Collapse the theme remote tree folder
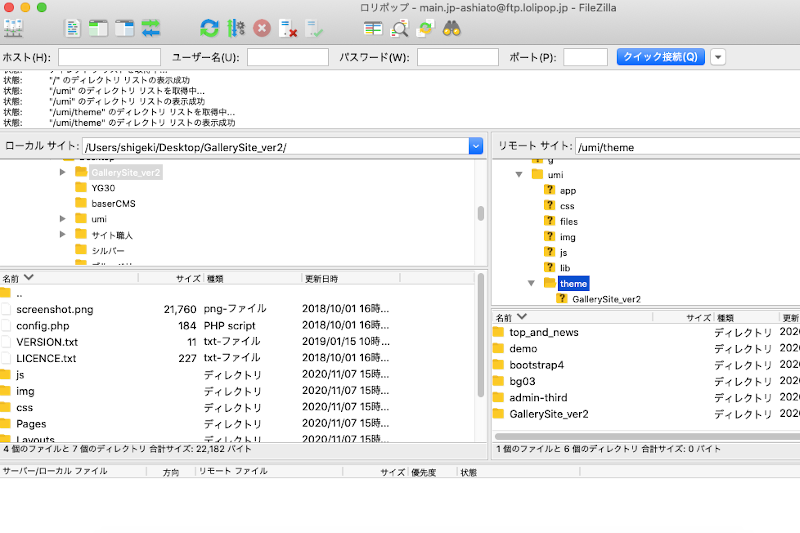The image size is (800, 533). coord(532,283)
